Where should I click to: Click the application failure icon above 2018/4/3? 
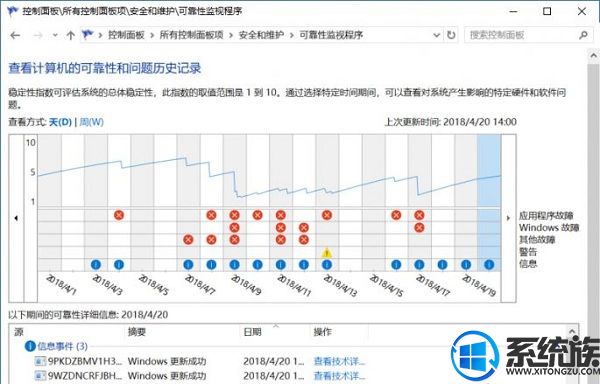tap(119, 215)
